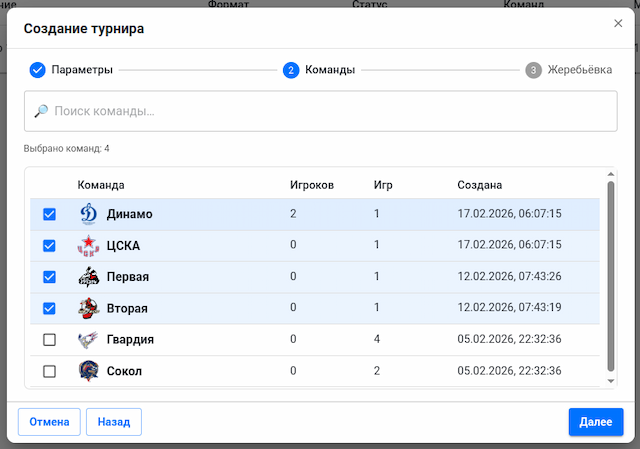Close the tournament creation dialog
This screenshot has width=640, height=449.
tap(617, 23)
